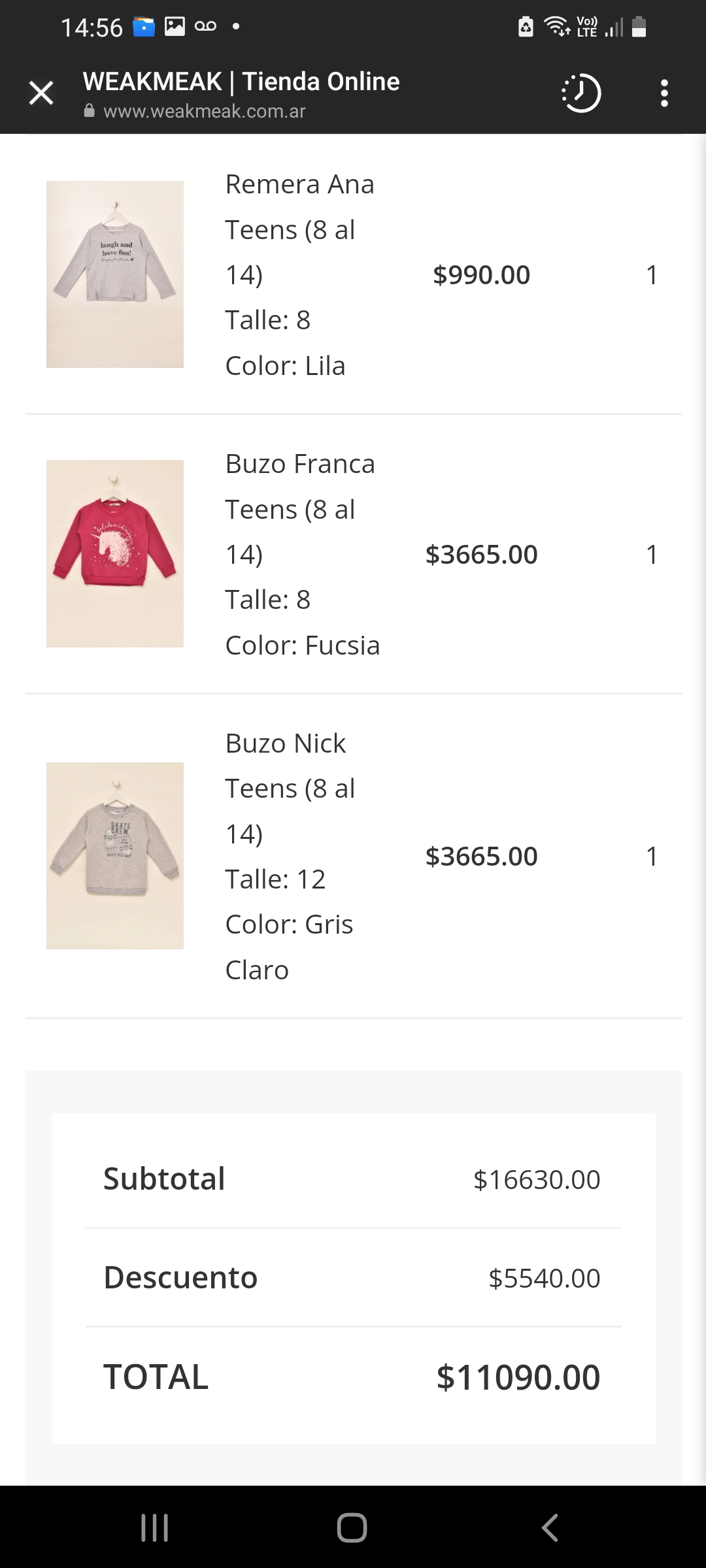Tap the www.weakmeak.com.ar address text

click(204, 111)
